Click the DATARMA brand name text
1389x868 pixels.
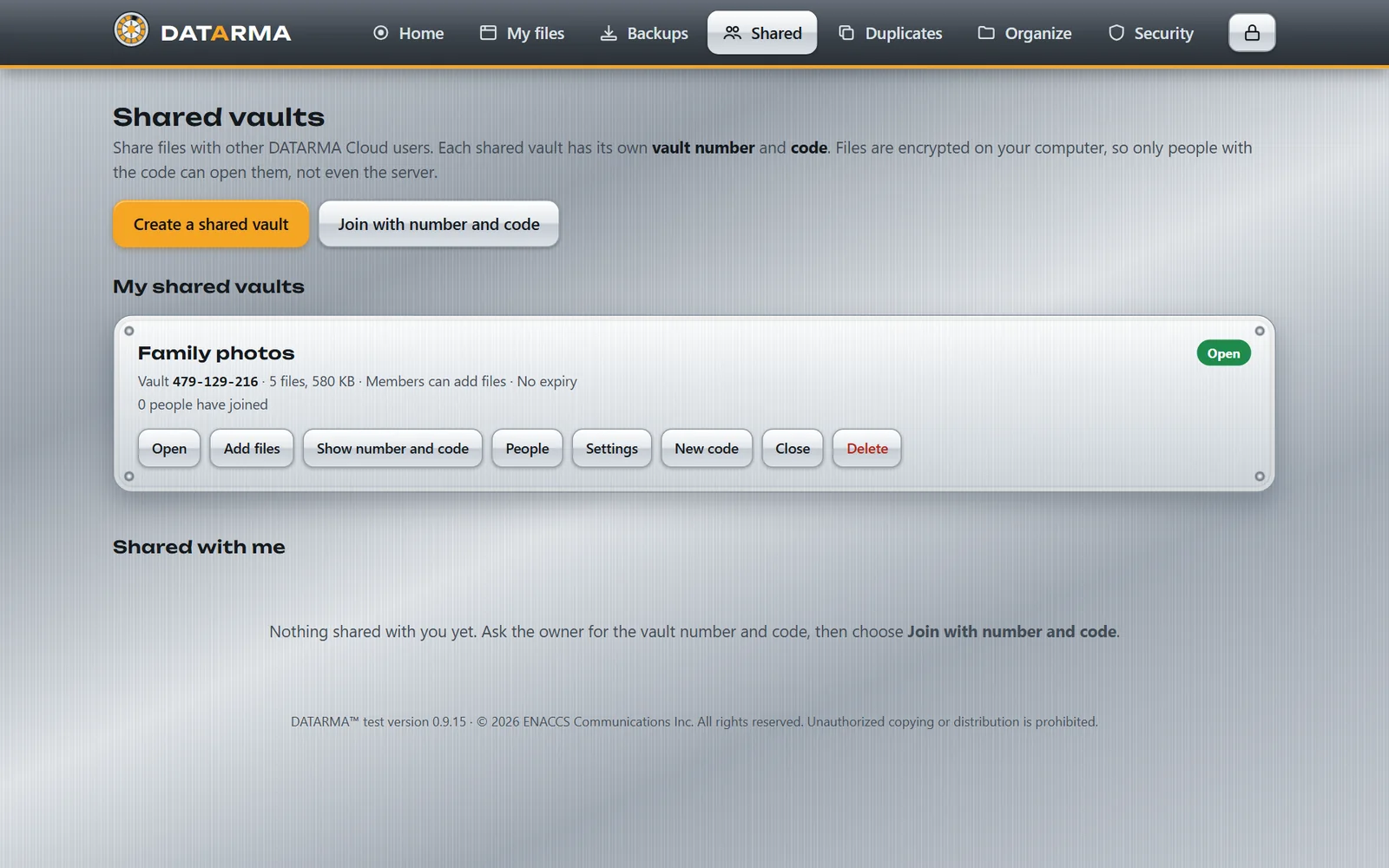(226, 33)
